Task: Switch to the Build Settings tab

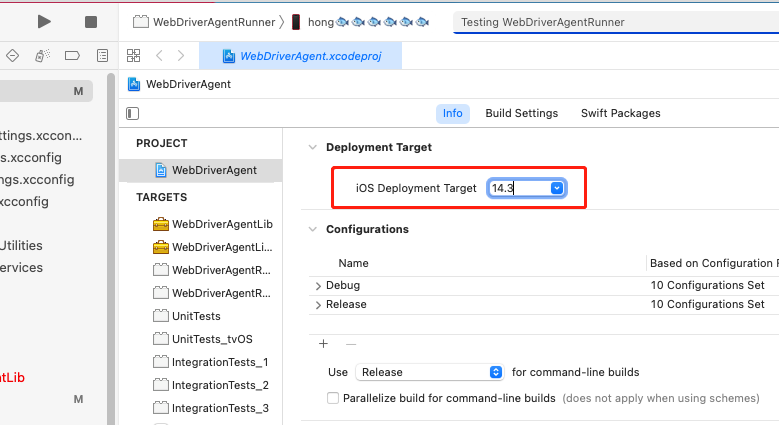Action: click(522, 113)
